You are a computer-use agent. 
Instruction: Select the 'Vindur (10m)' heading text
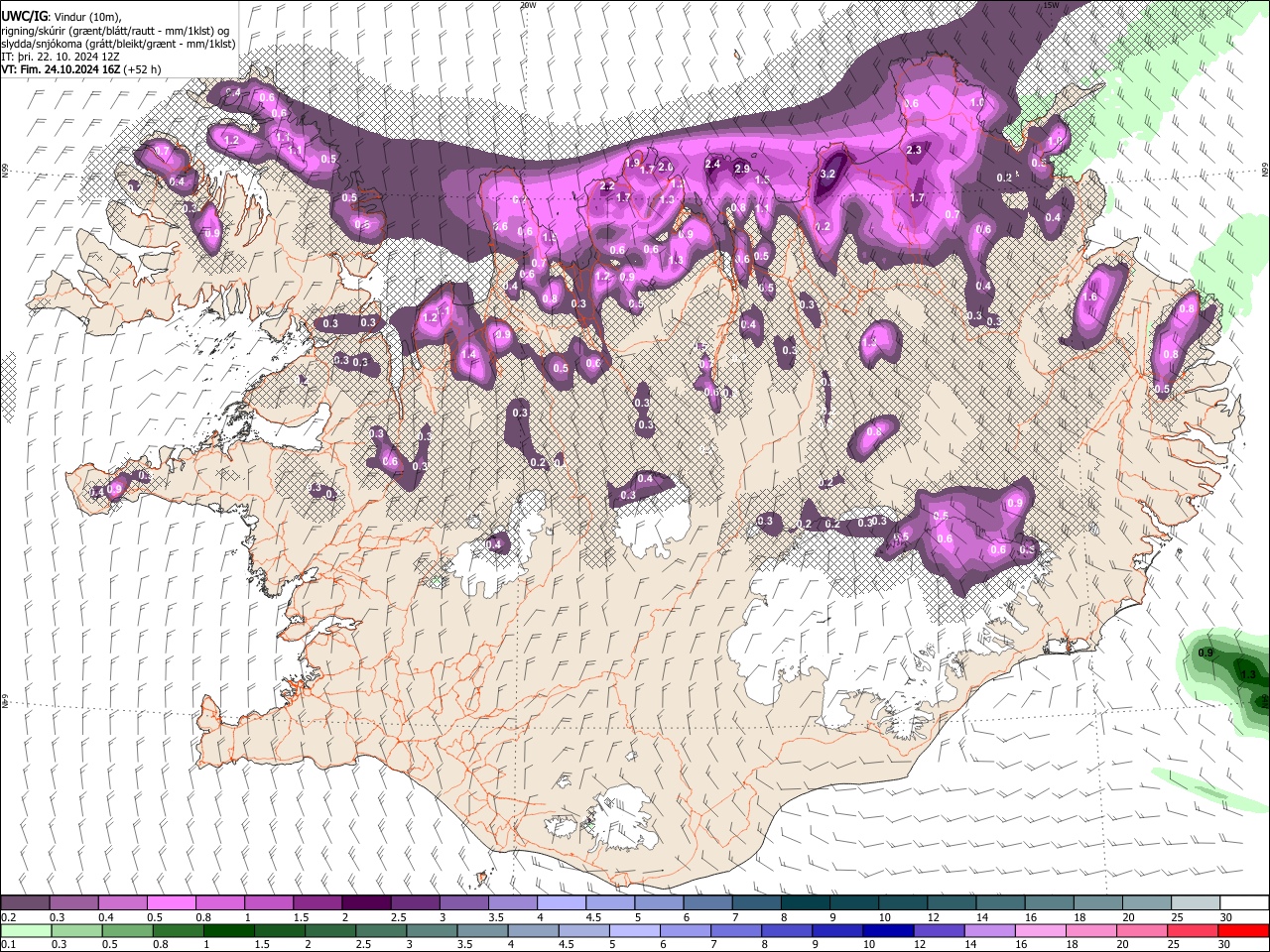(86, 17)
